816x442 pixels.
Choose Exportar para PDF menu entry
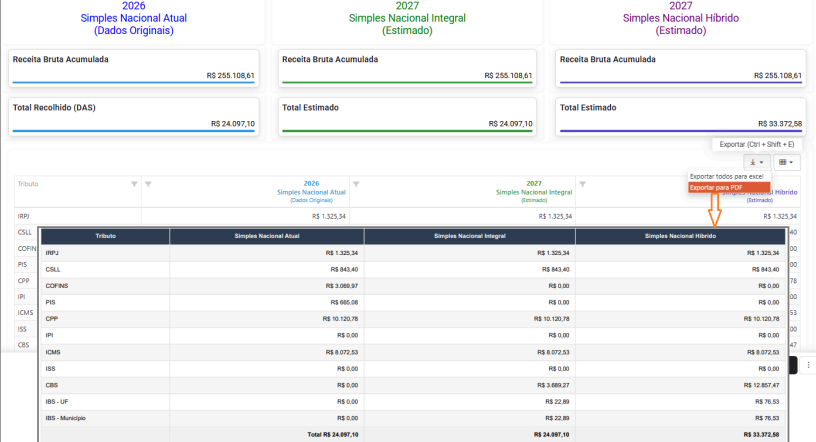point(729,187)
